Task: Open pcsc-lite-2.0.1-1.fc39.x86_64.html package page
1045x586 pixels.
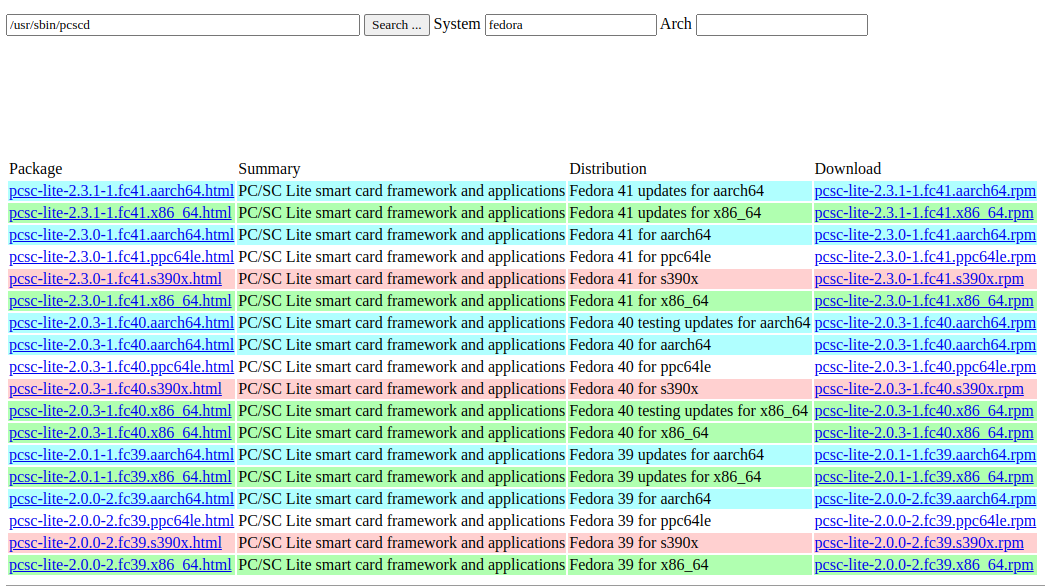Action: pyautogui.click(x=120, y=477)
